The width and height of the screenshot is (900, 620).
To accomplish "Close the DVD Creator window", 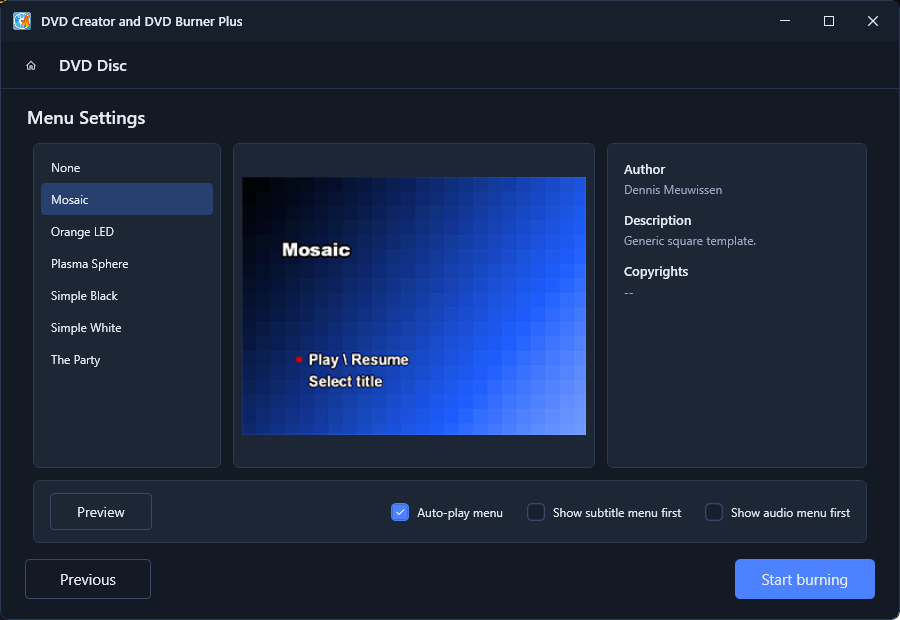I will point(873,21).
